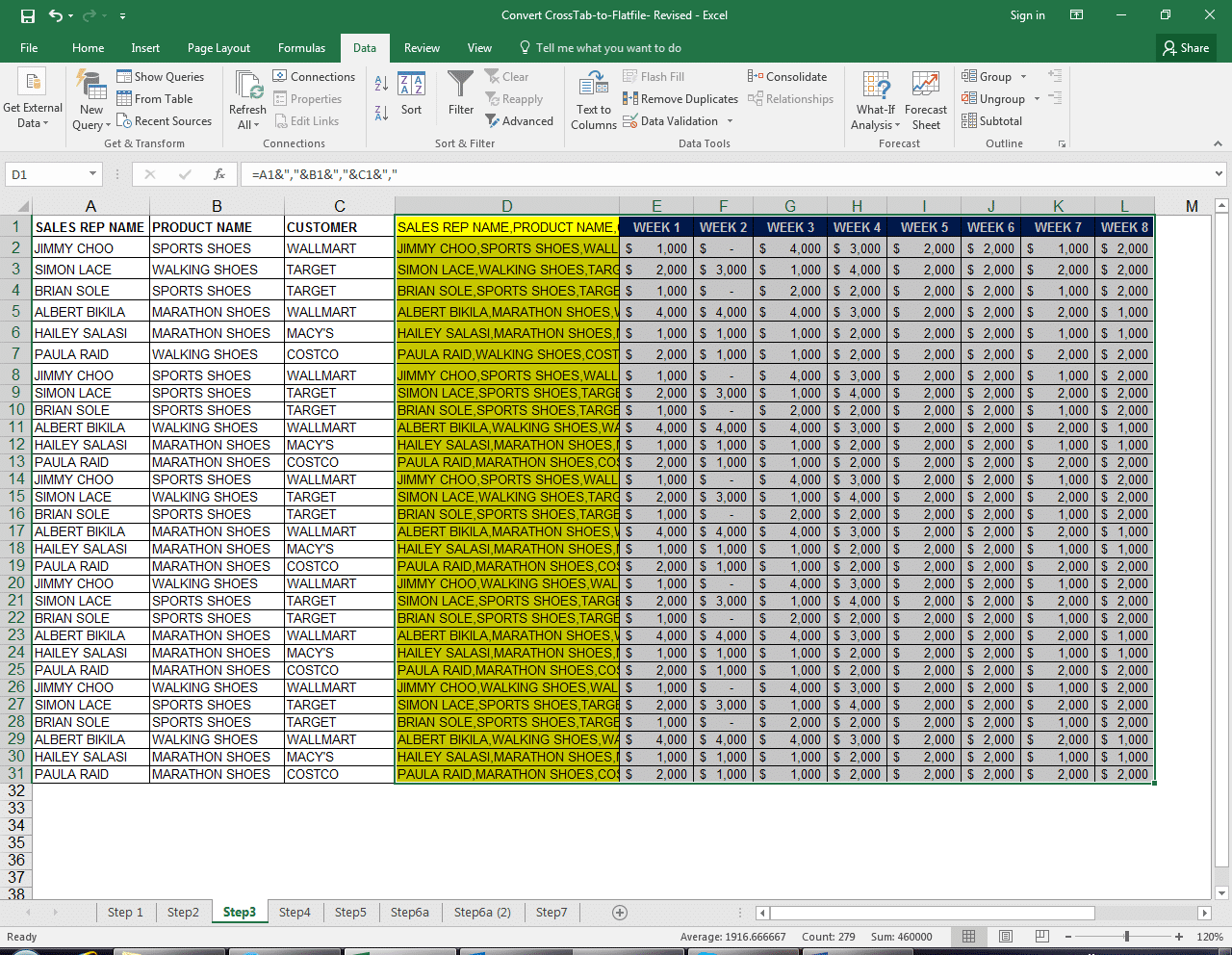The height and width of the screenshot is (955, 1232).
Task: Switch to Home ribbon tab
Action: [x=88, y=48]
